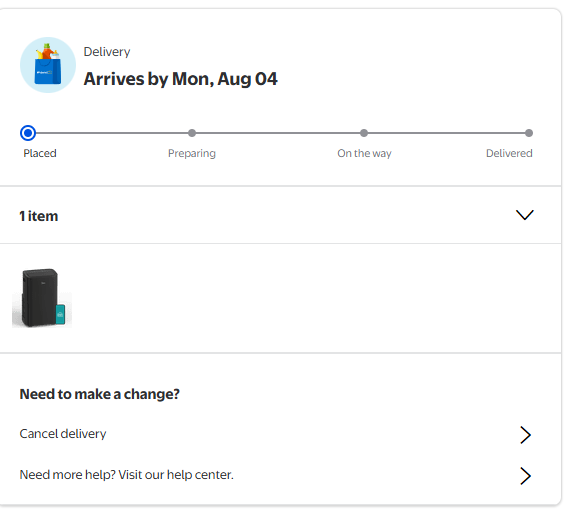The height and width of the screenshot is (512, 565).
Task: Click the help center arrow chevron
Action: coord(525,476)
